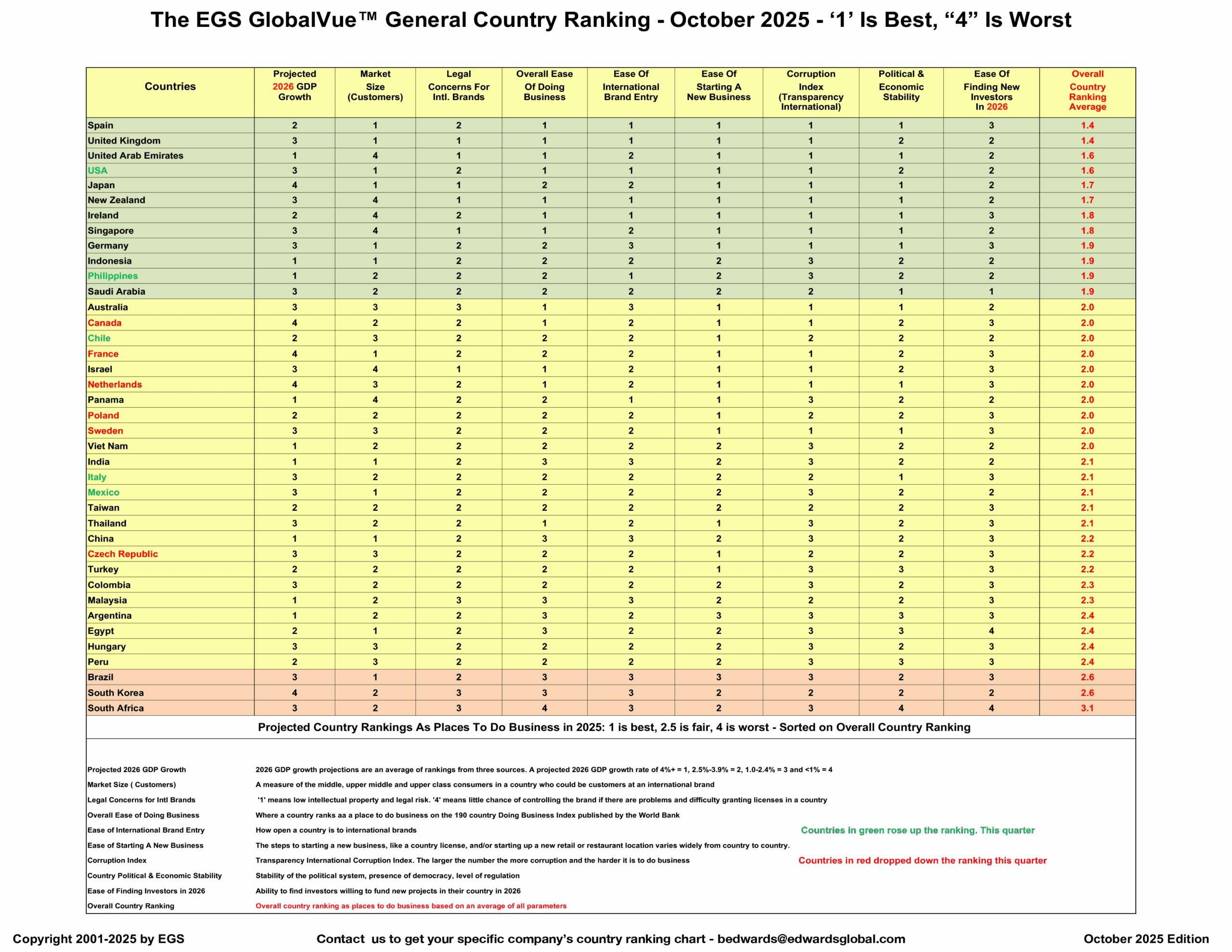
Task: Select the Czech Republic cell
Action: click(x=122, y=554)
